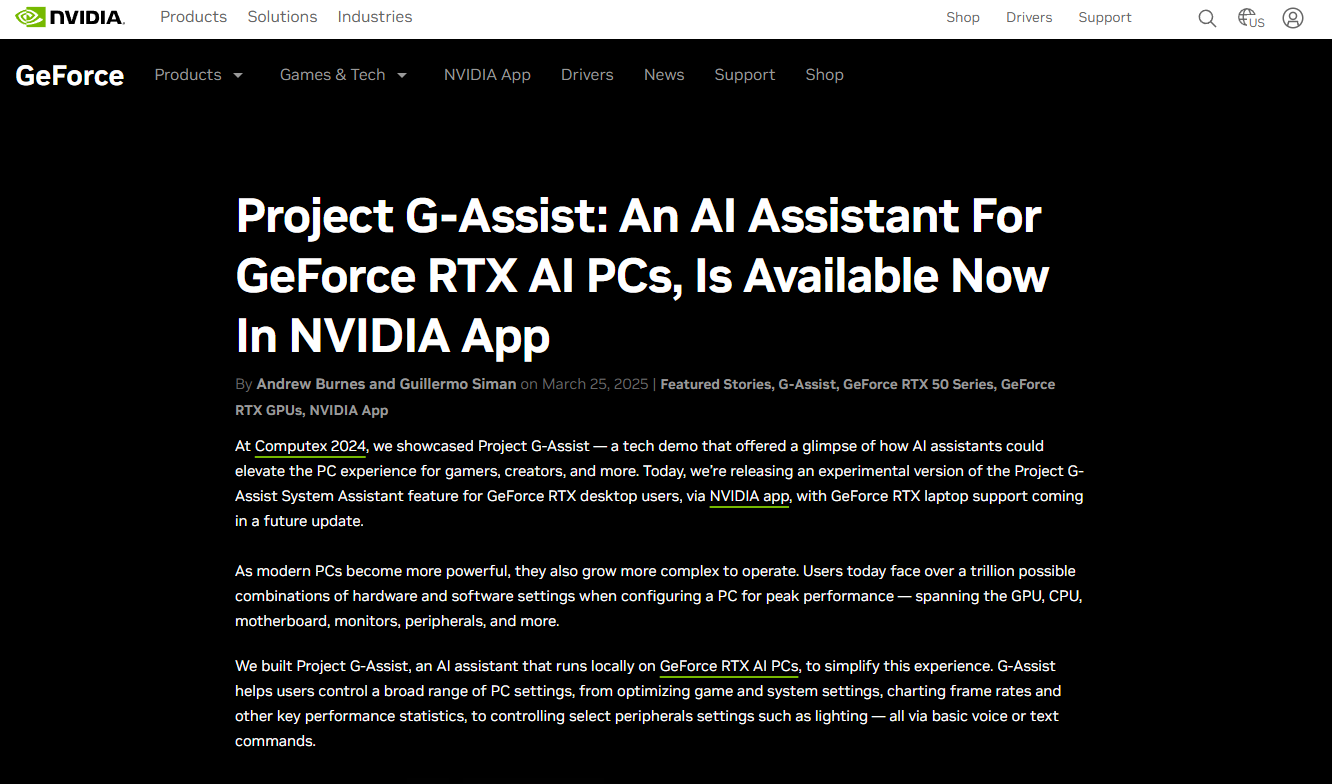
Task: Expand the GeForce Products dropdown arrow
Action: [238, 75]
